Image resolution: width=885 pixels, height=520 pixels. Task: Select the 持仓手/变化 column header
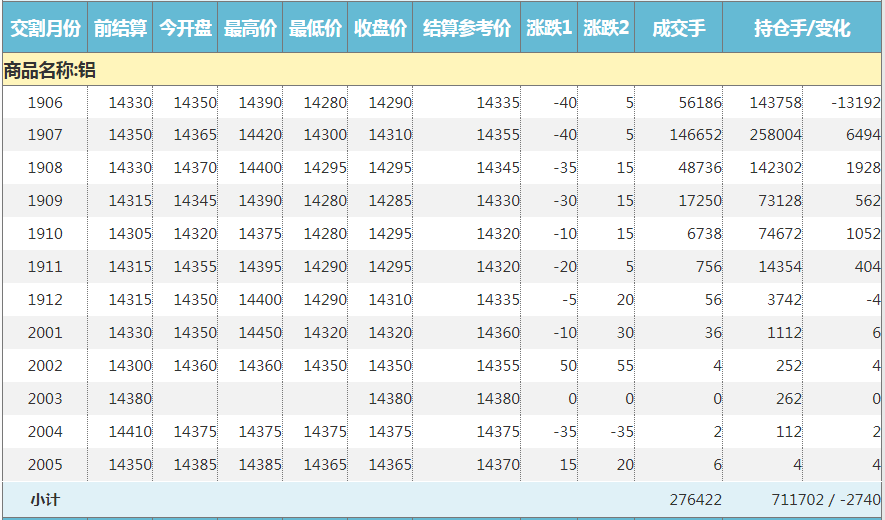coord(802,29)
